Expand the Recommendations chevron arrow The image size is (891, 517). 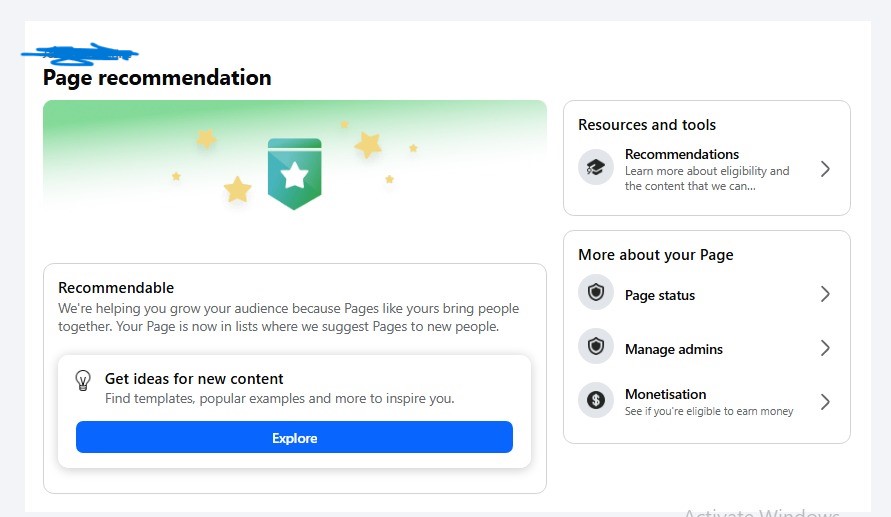pos(825,169)
